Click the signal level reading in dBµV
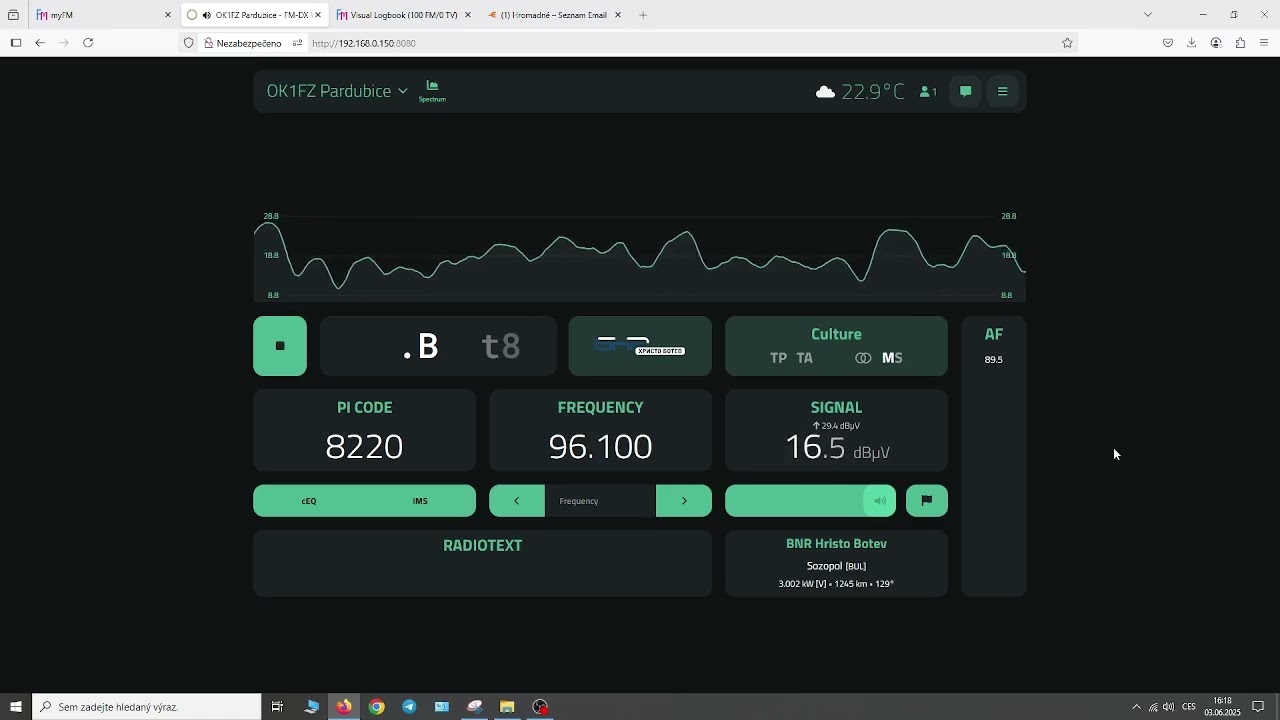 pyautogui.click(x=837, y=447)
